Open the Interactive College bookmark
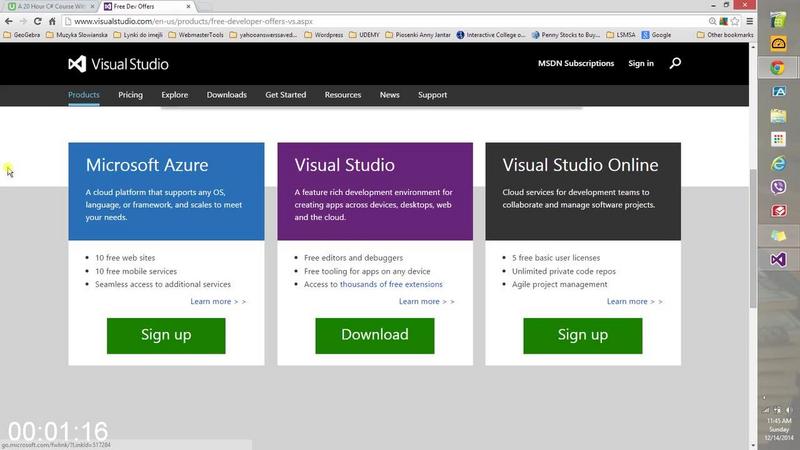This screenshot has height=450, width=800. point(490,35)
